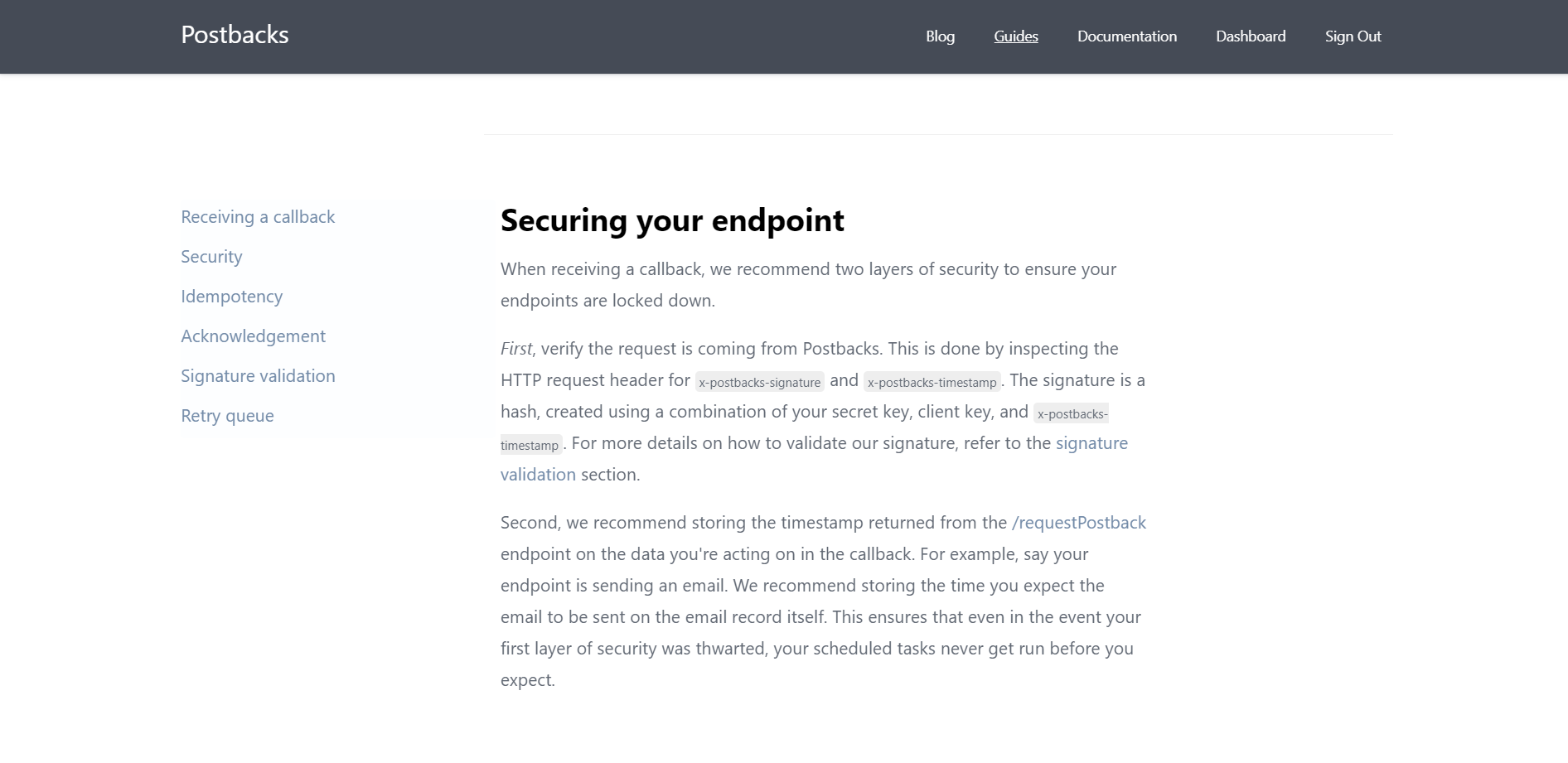Go to the Retry queue section
The width and height of the screenshot is (1568, 763).
pos(227,416)
